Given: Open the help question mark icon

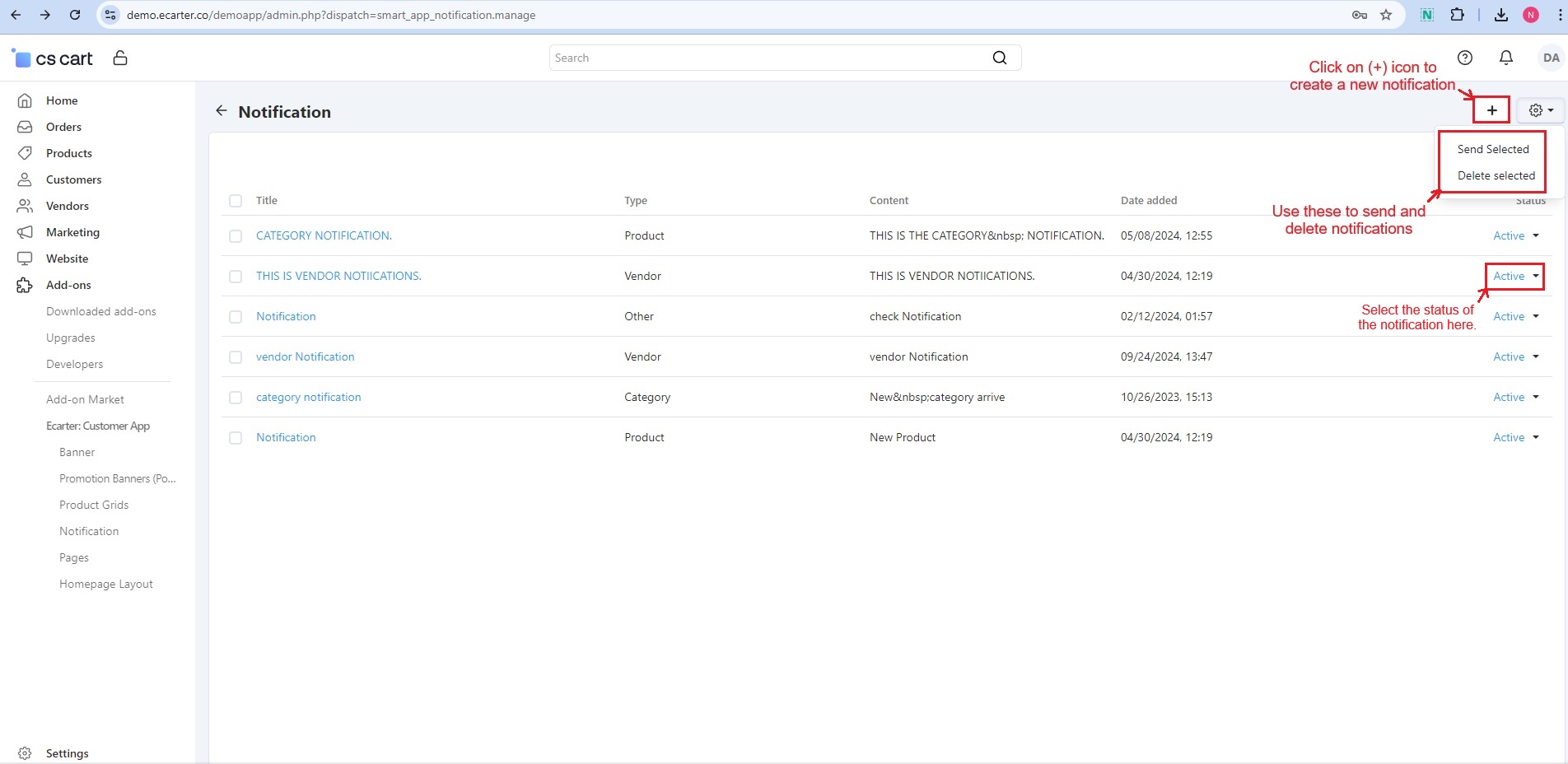Looking at the screenshot, I should [x=1464, y=58].
